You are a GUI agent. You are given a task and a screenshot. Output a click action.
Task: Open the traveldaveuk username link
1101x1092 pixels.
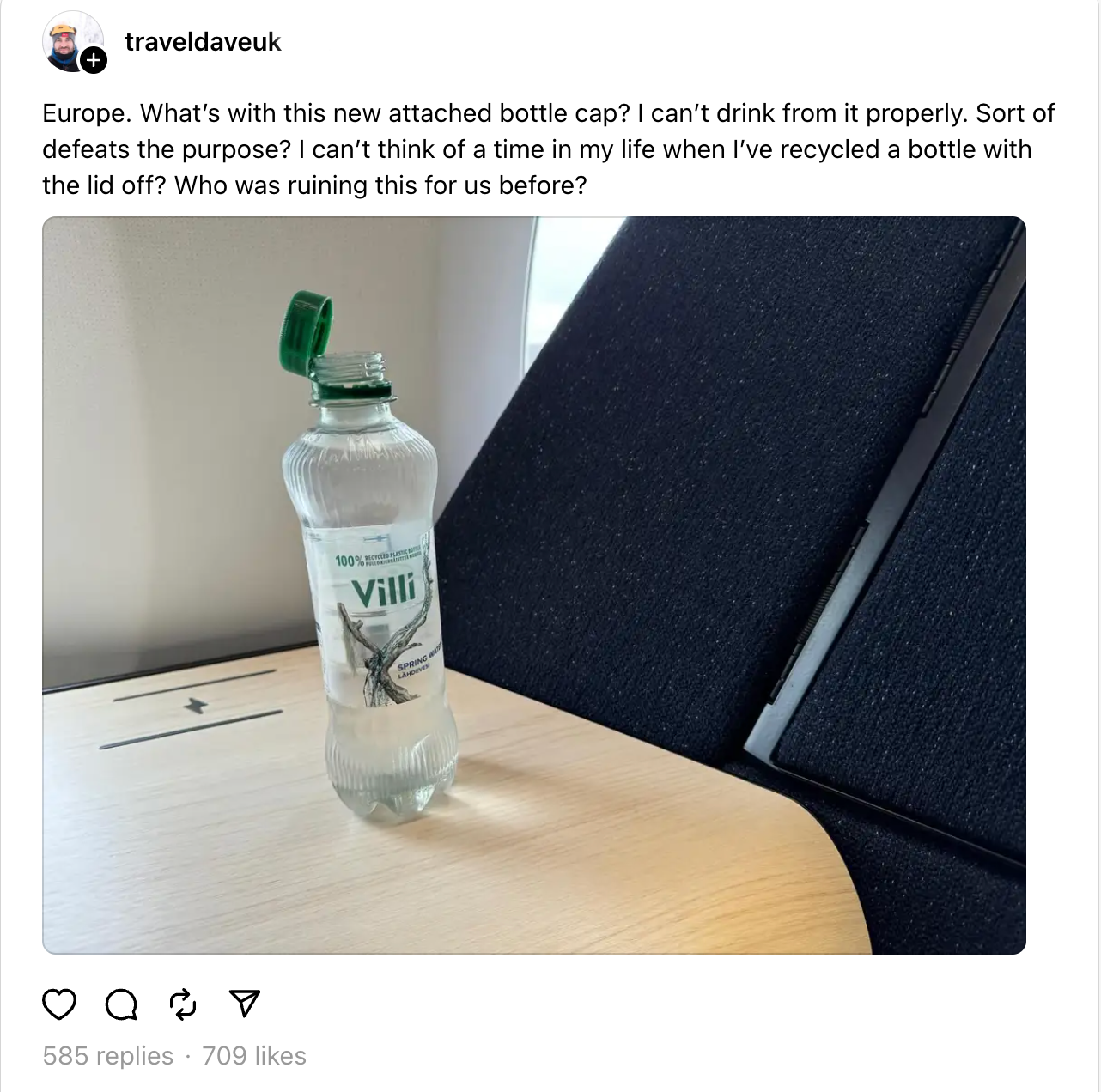203,41
